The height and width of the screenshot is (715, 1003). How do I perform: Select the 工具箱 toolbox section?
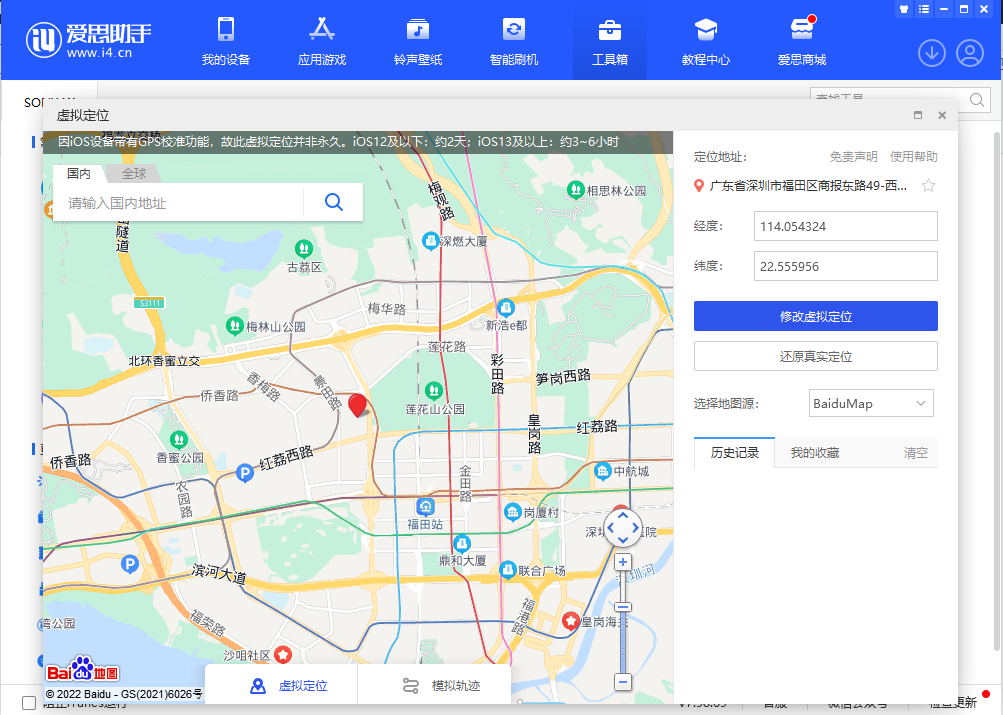[x=610, y=41]
